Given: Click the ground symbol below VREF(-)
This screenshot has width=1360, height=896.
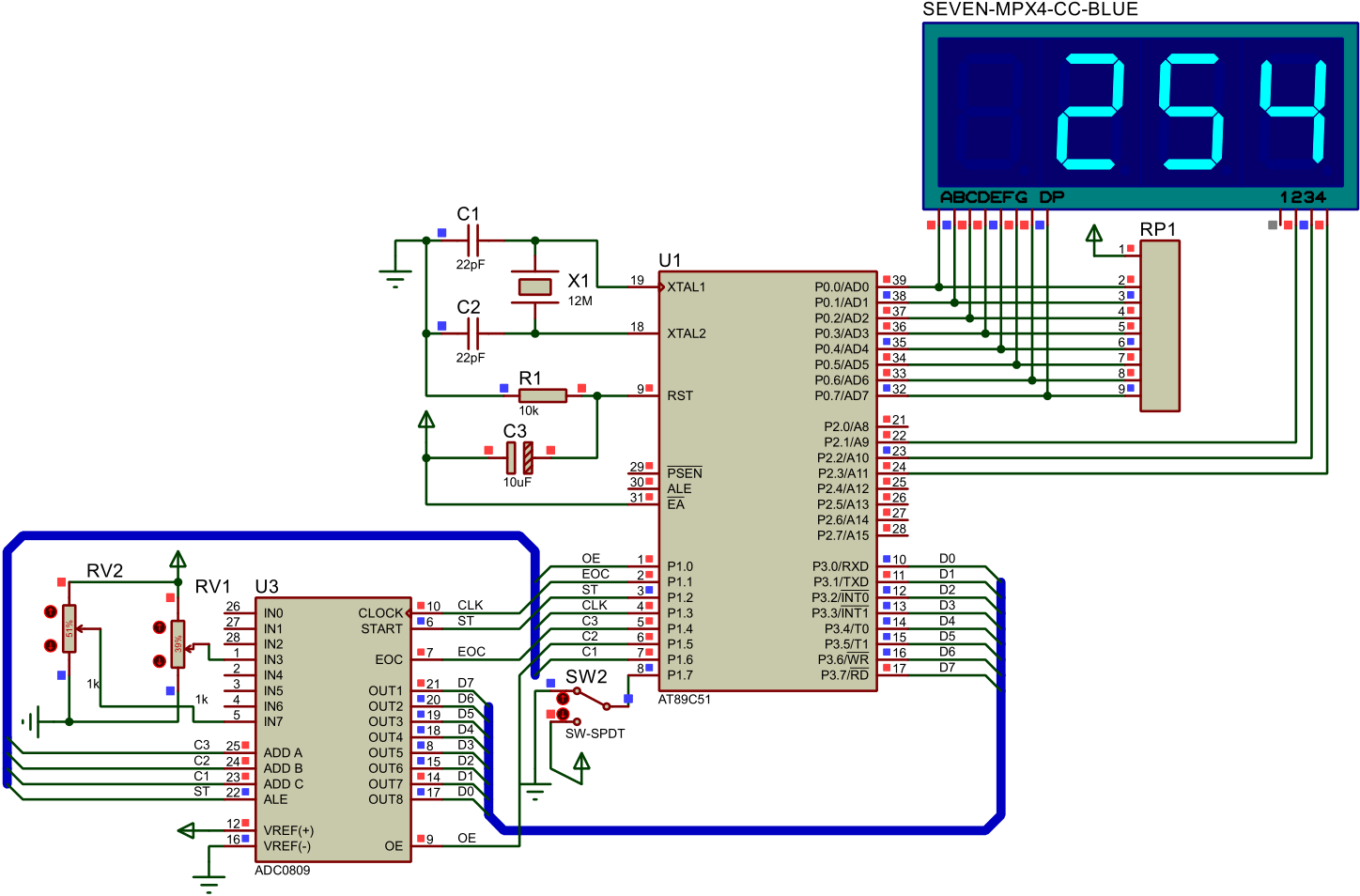Looking at the screenshot, I should [x=209, y=883].
